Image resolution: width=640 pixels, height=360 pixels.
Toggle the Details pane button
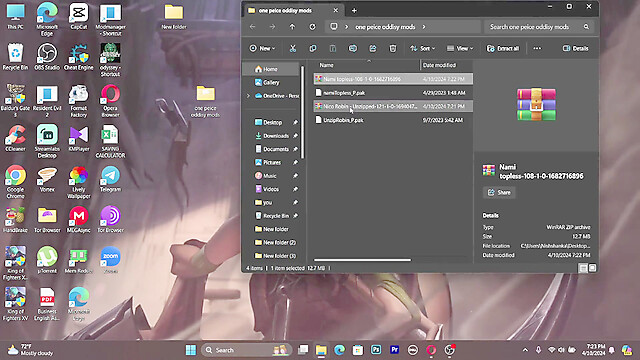(576, 49)
